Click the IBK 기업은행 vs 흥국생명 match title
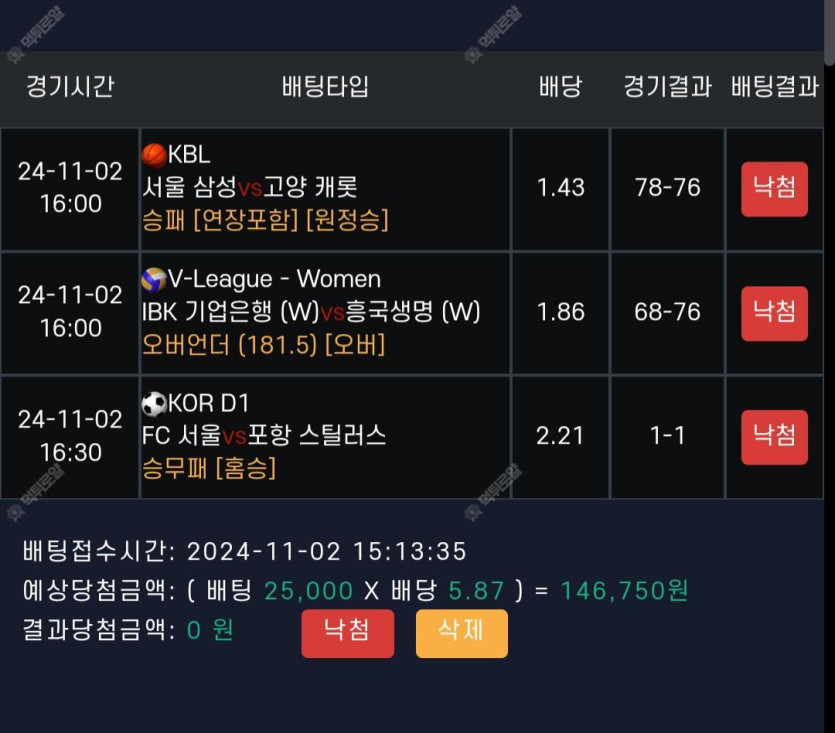835x733 pixels. click(x=311, y=312)
